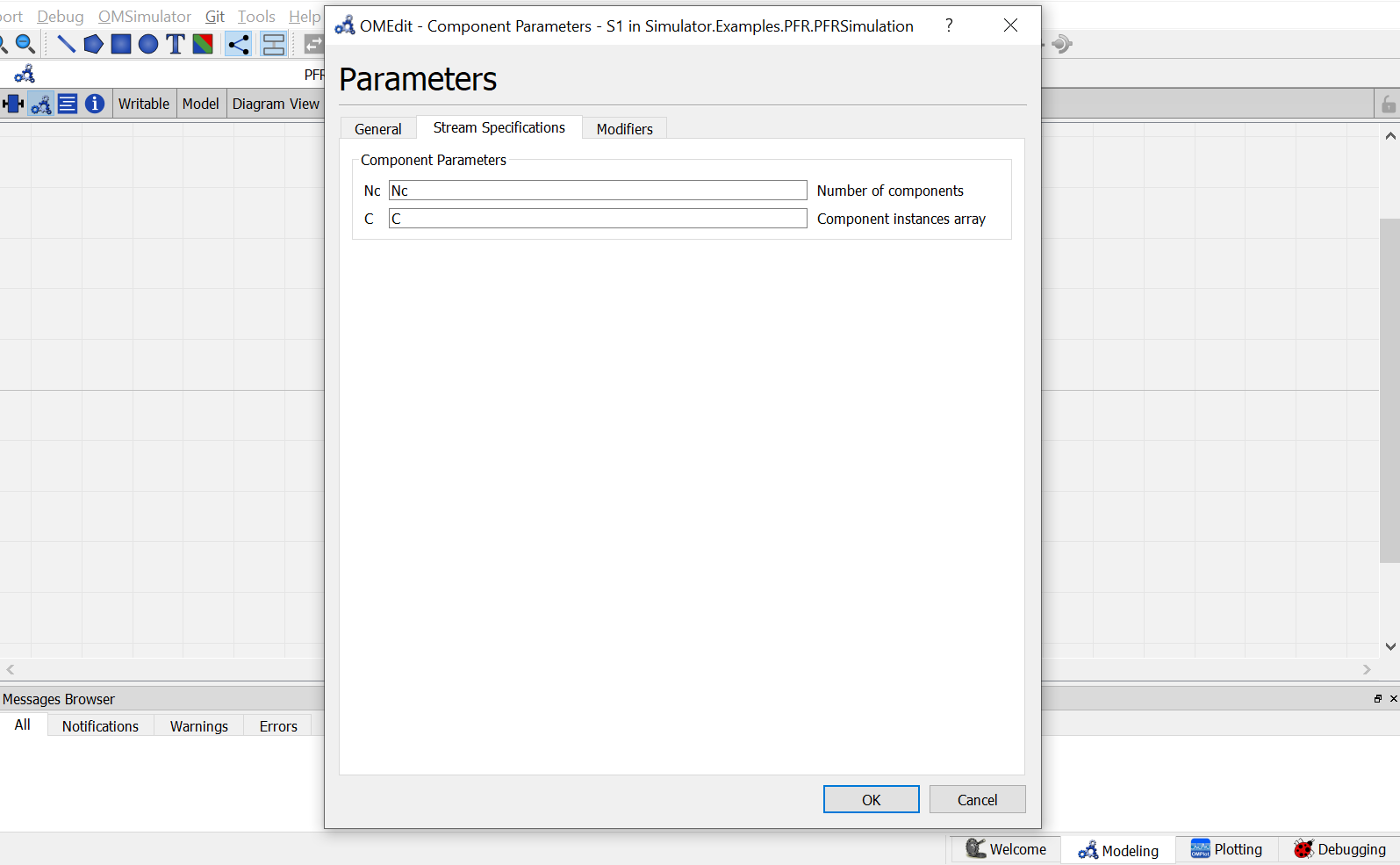Select the Rectangle shape tool
Image resolution: width=1400 pixels, height=865 pixels.
(121, 44)
